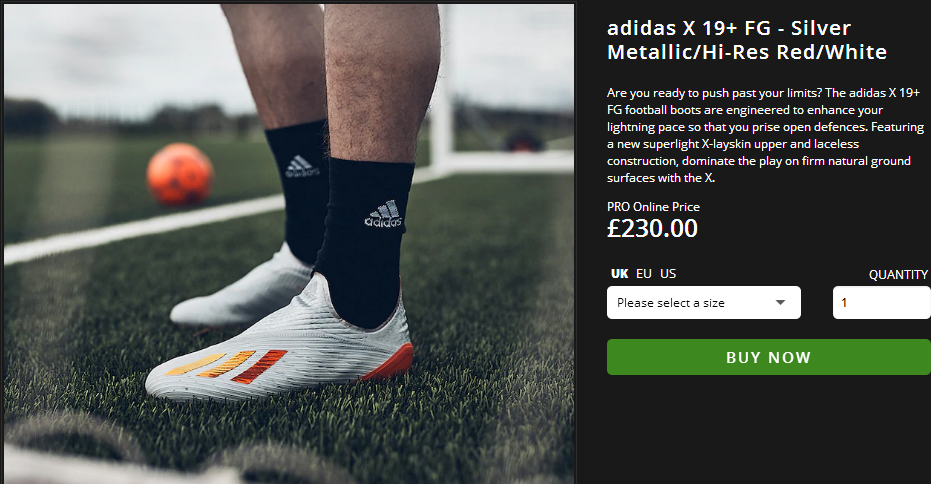Click the product description paragraph
This screenshot has width=931, height=484.
[760, 134]
